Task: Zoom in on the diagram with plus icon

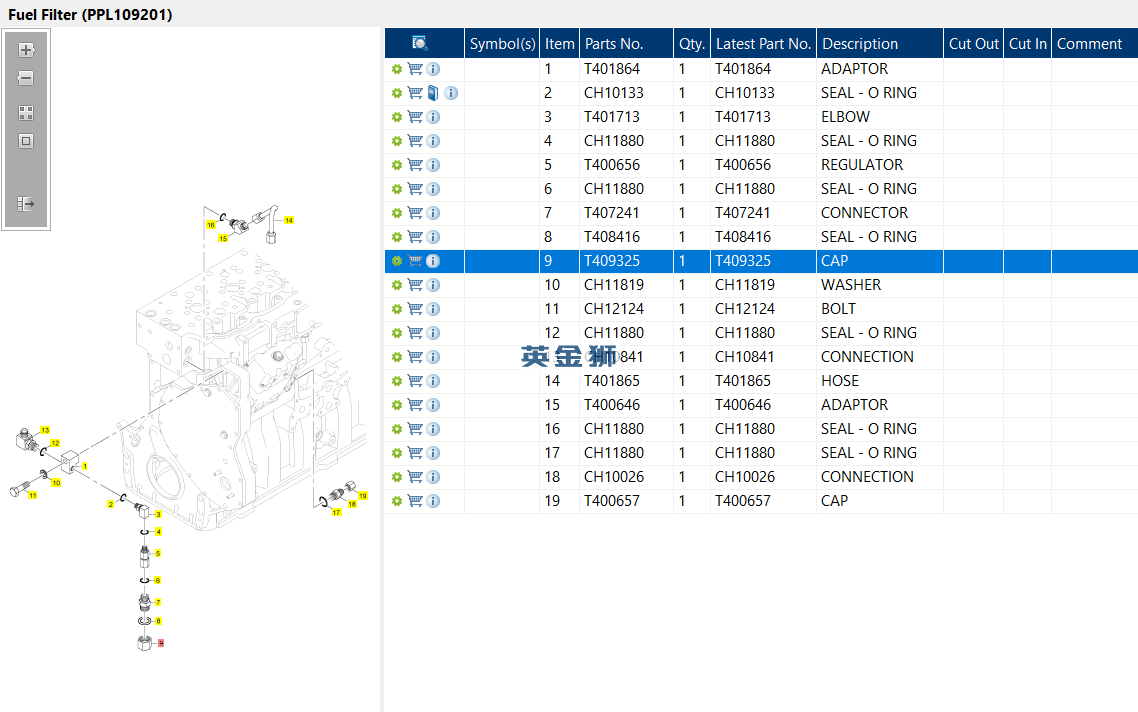Action: (x=26, y=50)
